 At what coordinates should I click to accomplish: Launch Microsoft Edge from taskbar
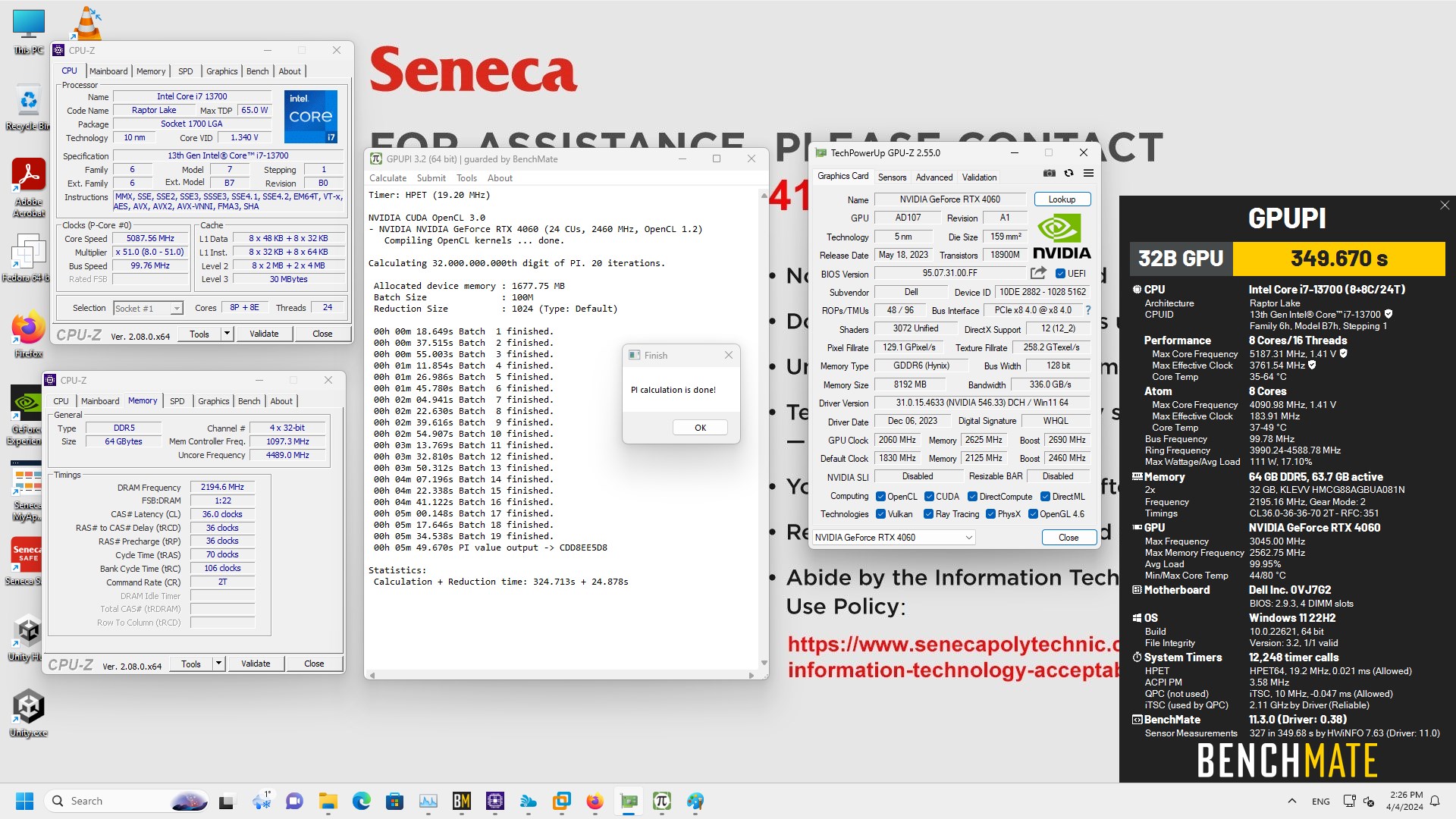[x=362, y=801]
